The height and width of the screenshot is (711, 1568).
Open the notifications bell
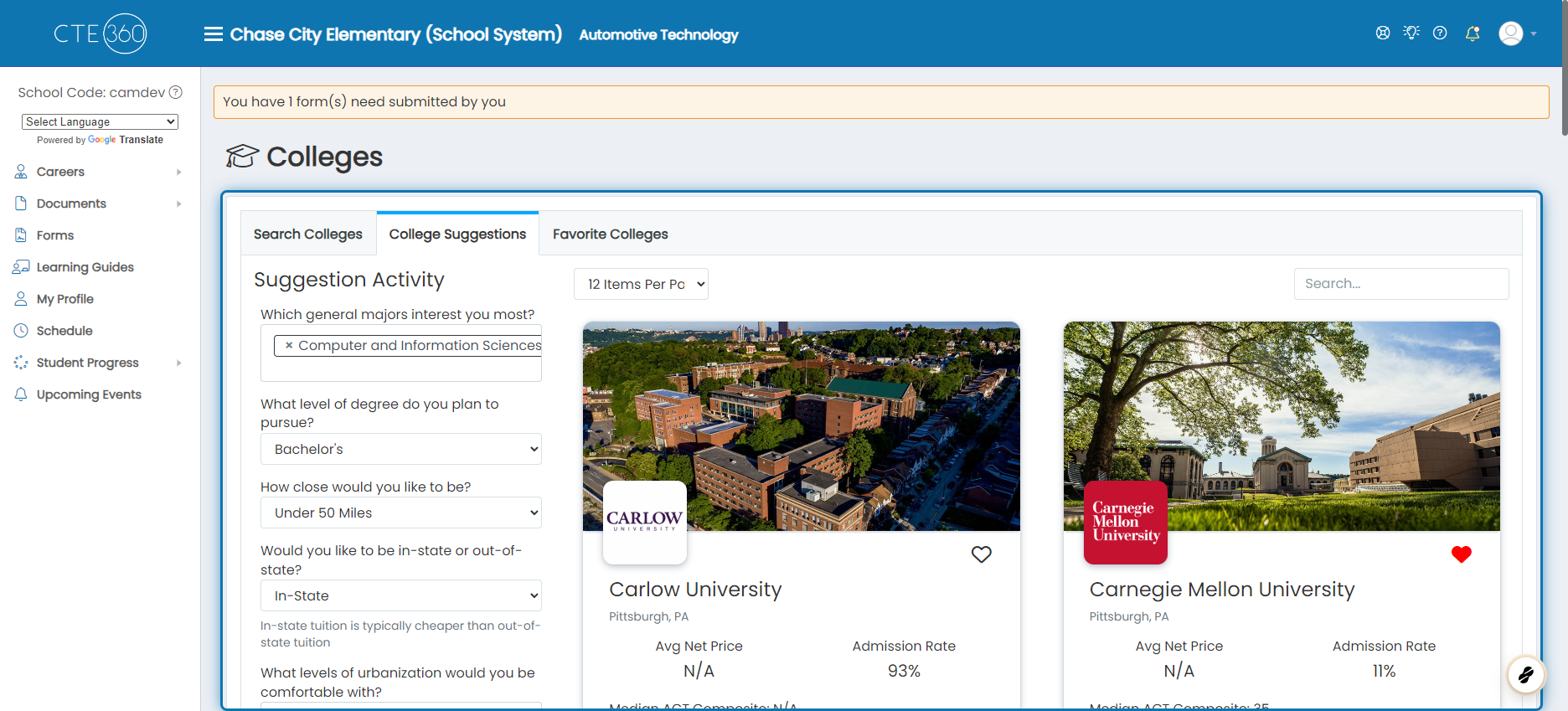click(1472, 33)
